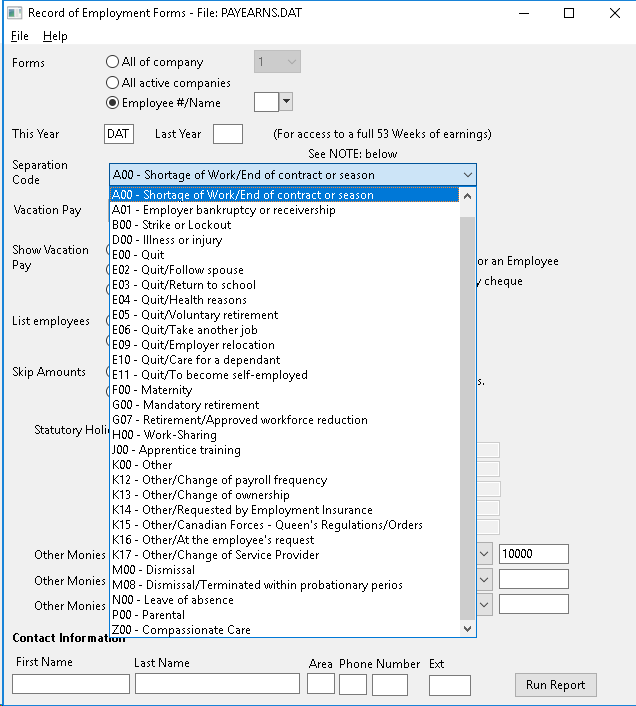This screenshot has height=706, width=636.
Task: Choose G00 - Mandatory retirement
Action: click(x=284, y=405)
